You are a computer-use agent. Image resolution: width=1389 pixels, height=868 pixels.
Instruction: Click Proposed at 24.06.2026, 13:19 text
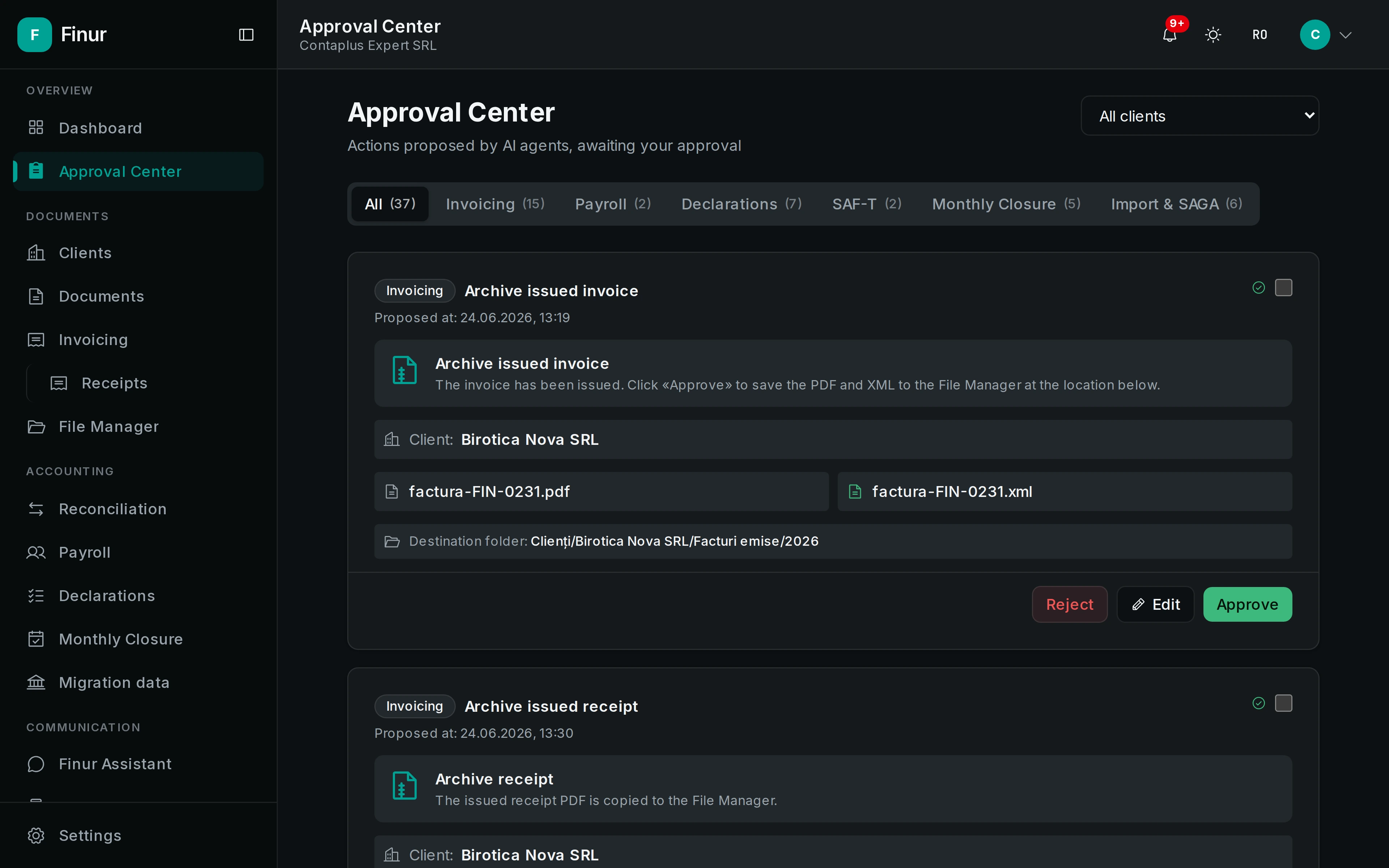tap(472, 318)
